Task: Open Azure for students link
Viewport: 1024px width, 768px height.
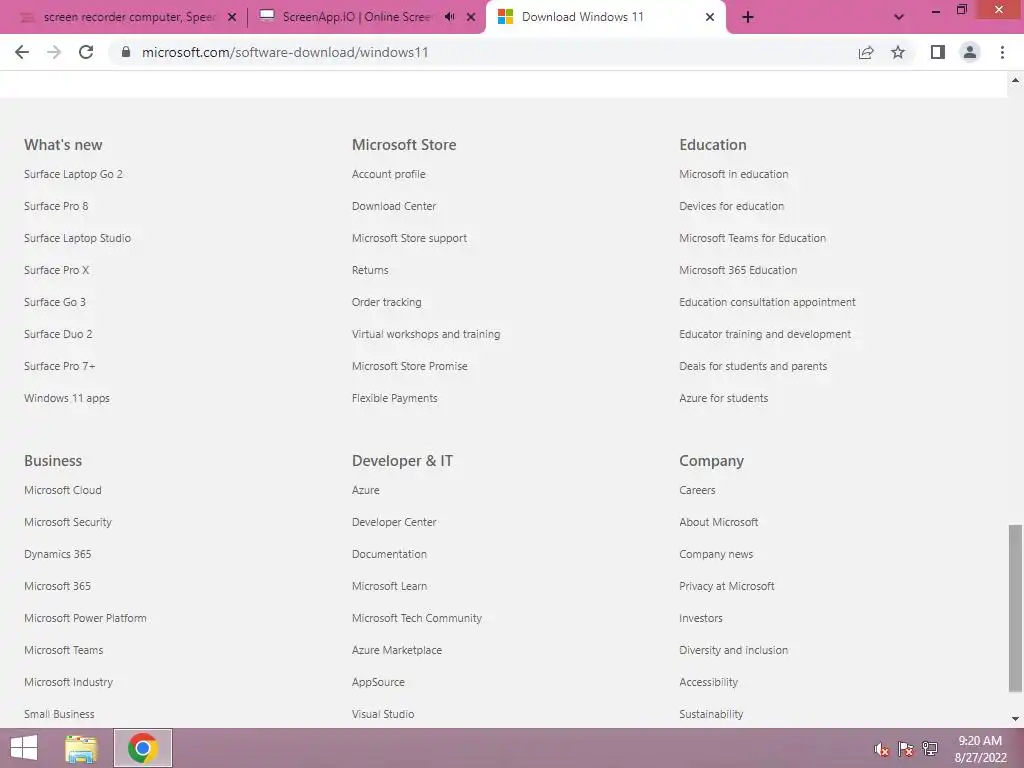Action: point(724,398)
